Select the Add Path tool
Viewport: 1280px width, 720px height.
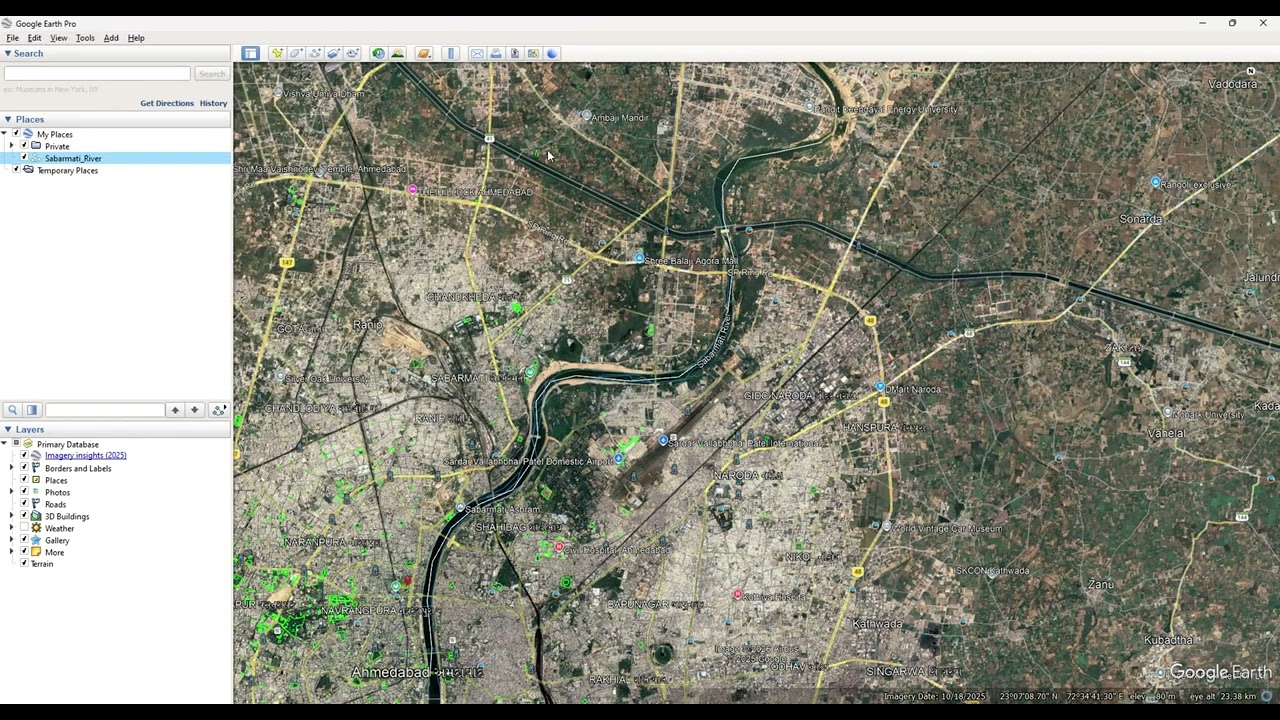pos(315,53)
